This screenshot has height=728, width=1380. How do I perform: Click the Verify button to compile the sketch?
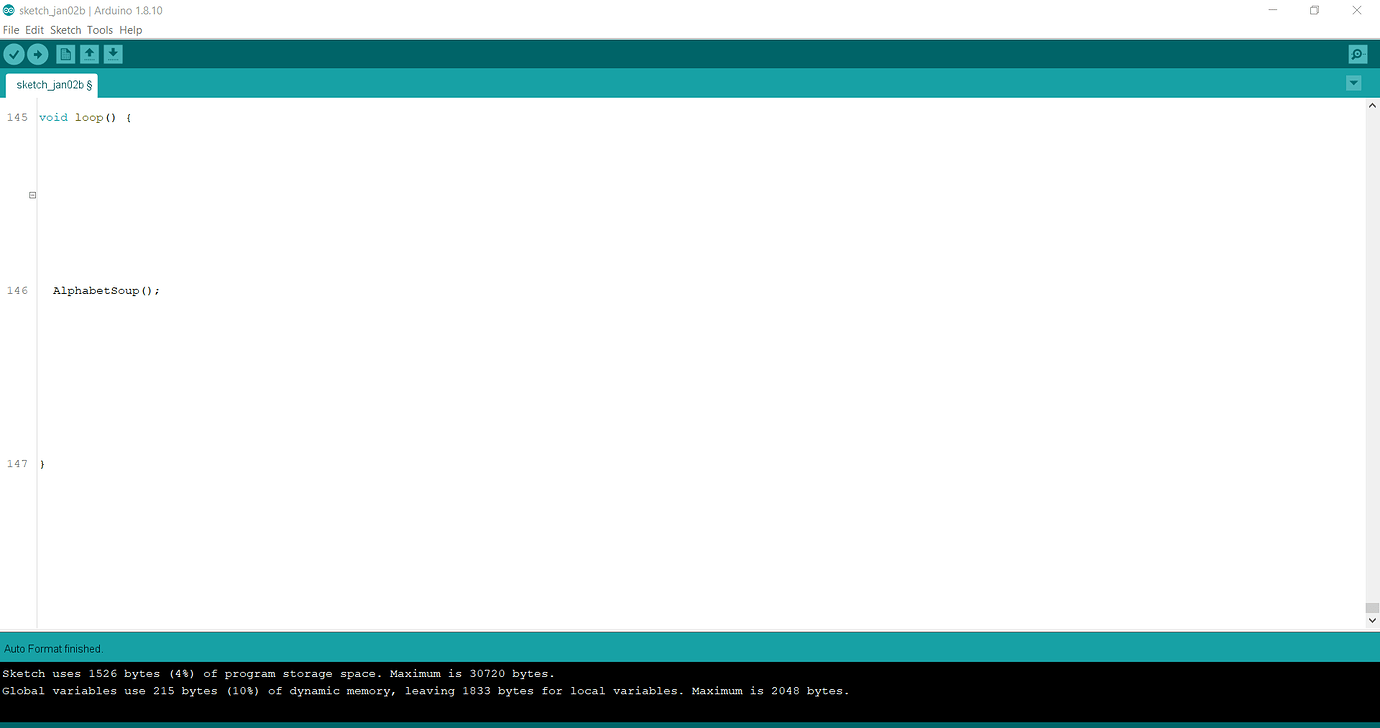pyautogui.click(x=14, y=54)
